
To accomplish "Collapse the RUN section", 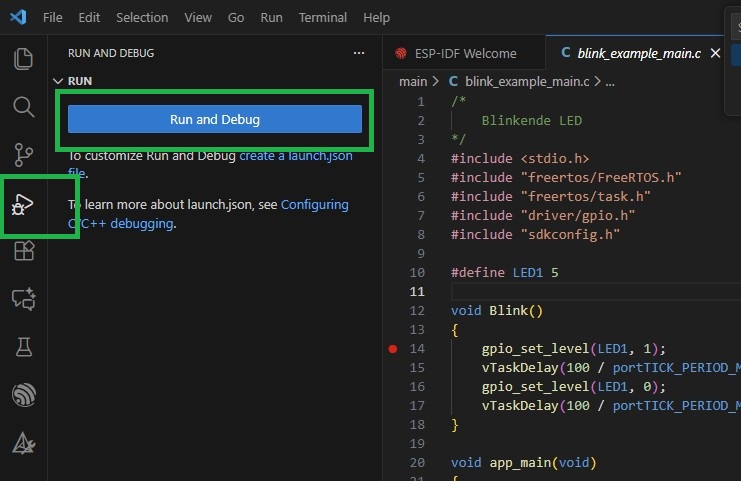I will click(80, 82).
